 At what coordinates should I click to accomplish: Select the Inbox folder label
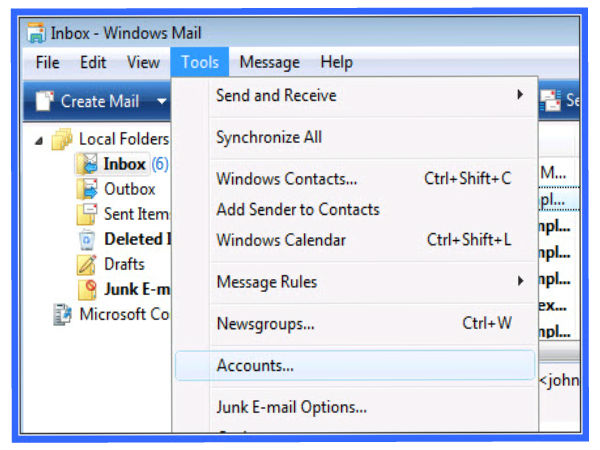(x=124, y=164)
